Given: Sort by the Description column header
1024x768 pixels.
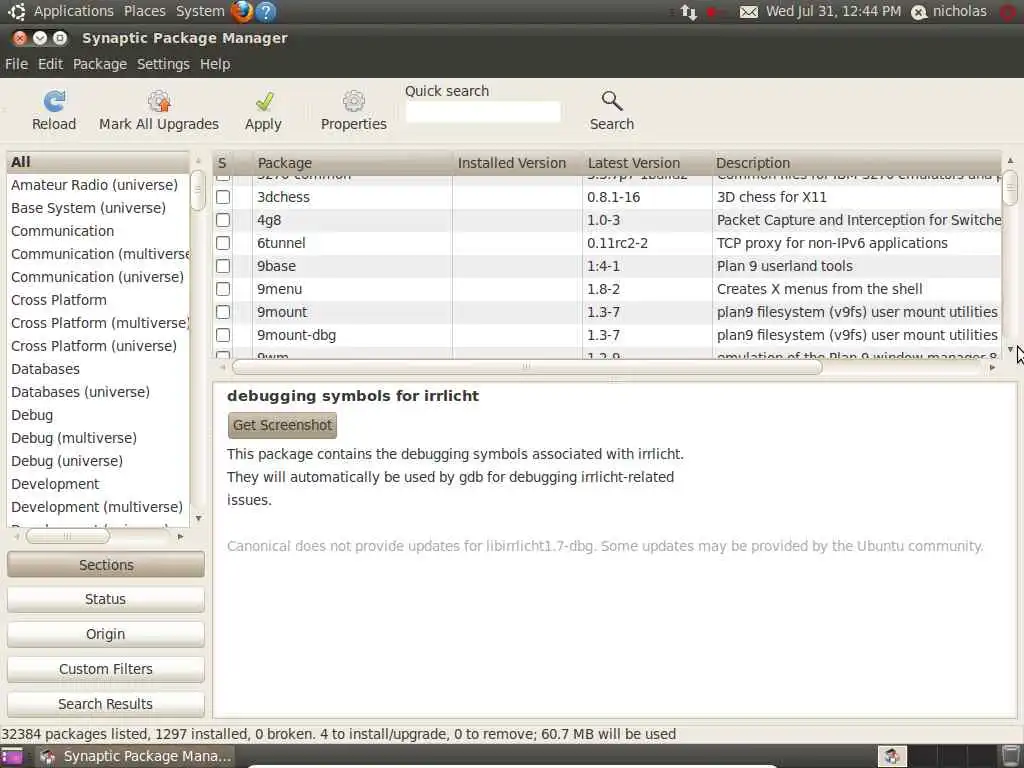Looking at the screenshot, I should pyautogui.click(x=856, y=163).
